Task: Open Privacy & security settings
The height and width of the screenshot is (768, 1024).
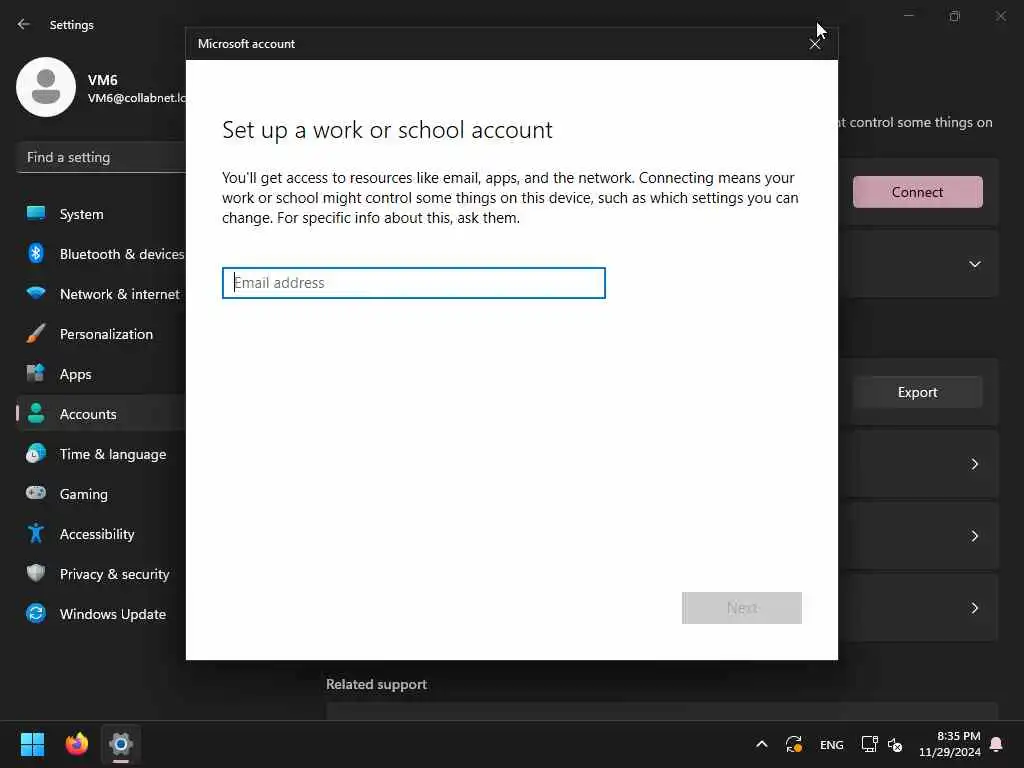Action: [101, 574]
